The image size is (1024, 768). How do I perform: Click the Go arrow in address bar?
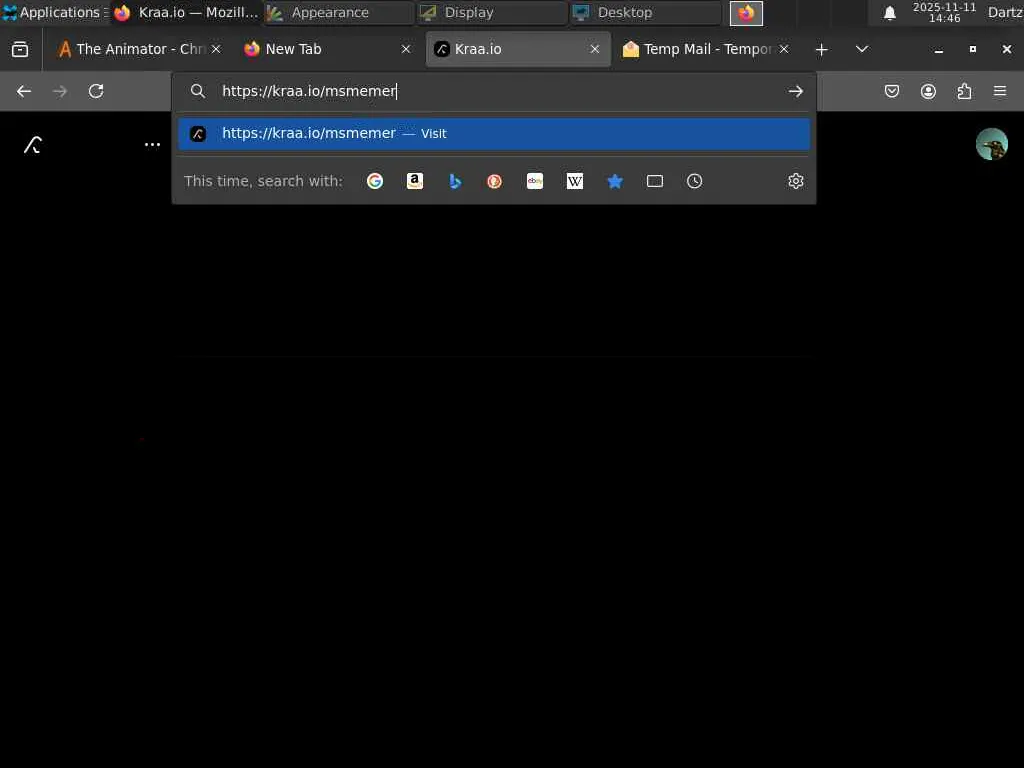(x=795, y=91)
